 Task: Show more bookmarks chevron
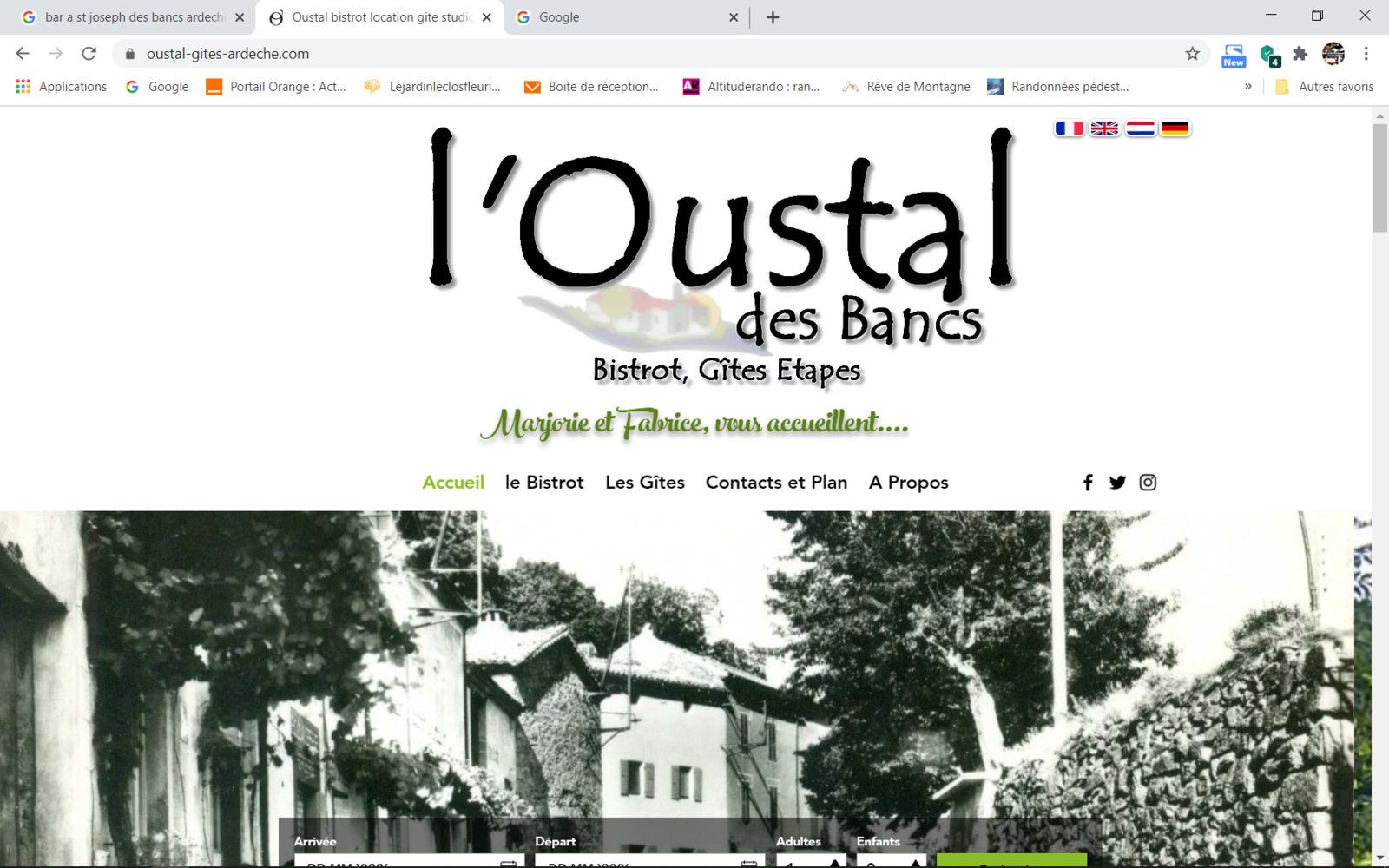[x=1248, y=87]
